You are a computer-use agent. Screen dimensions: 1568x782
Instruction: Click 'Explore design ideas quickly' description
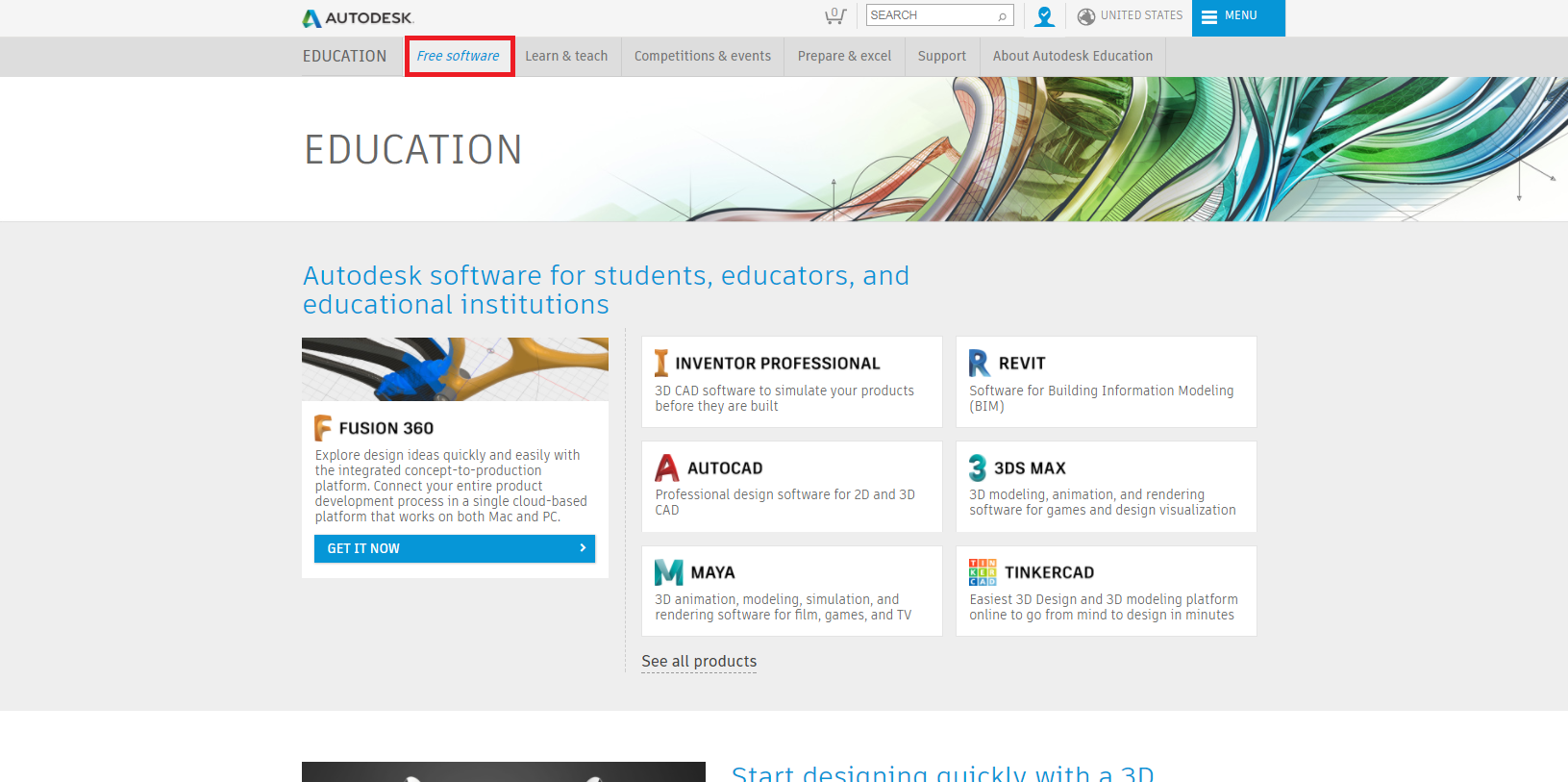point(451,486)
